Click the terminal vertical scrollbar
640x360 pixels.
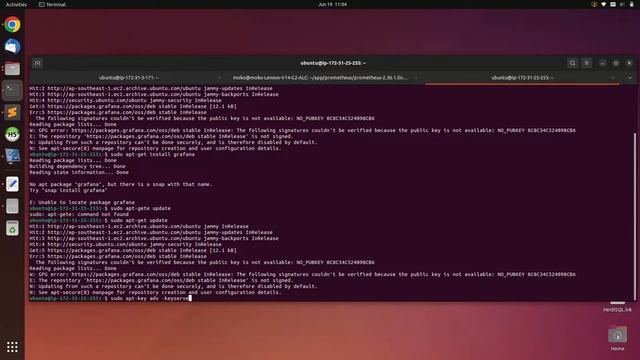click(635, 216)
